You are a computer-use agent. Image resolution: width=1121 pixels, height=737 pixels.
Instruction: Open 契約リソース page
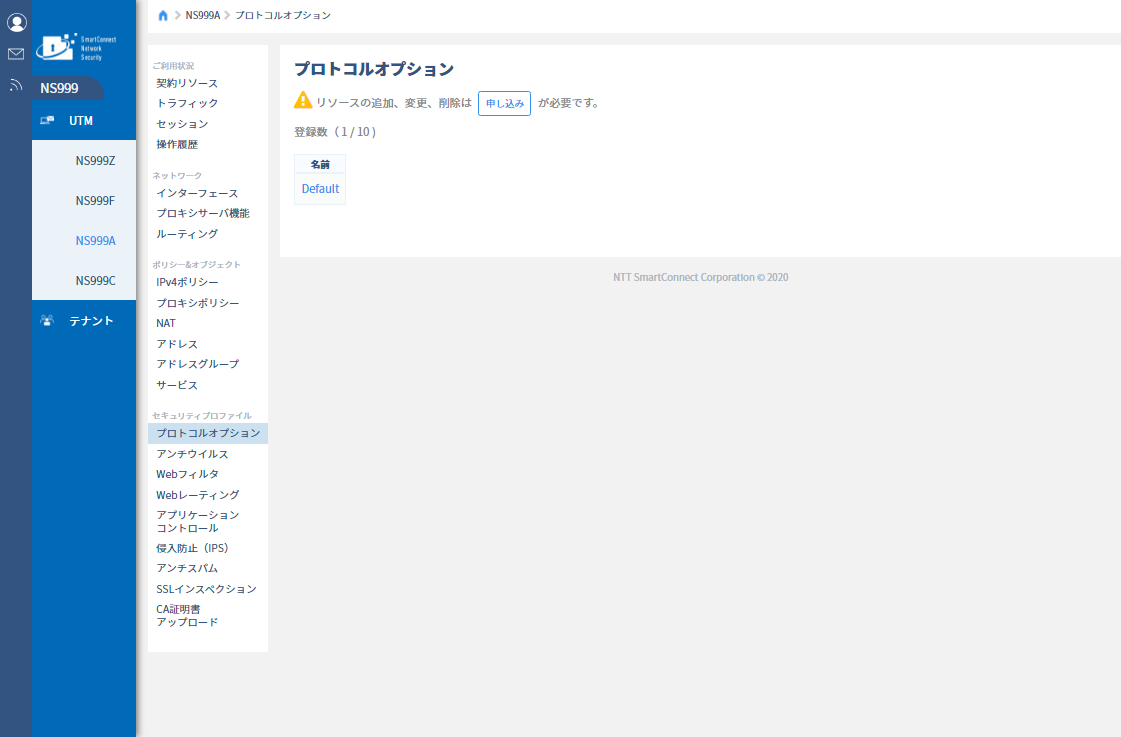(x=187, y=84)
